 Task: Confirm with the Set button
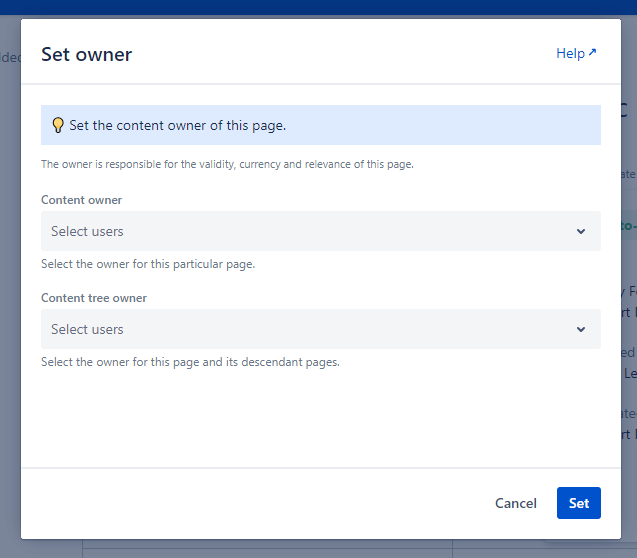click(x=578, y=503)
